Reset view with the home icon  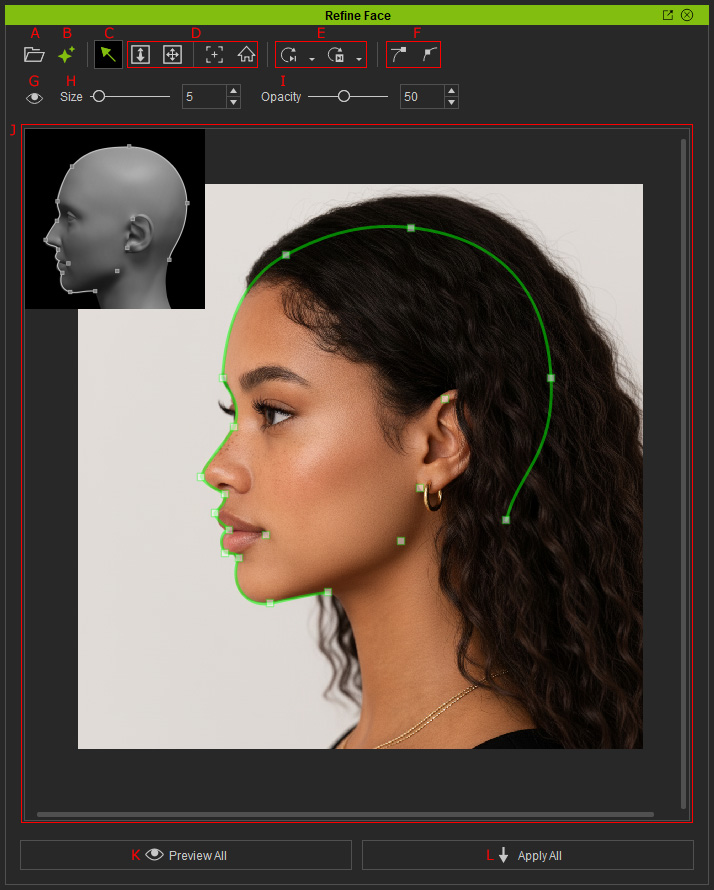pyautogui.click(x=246, y=54)
